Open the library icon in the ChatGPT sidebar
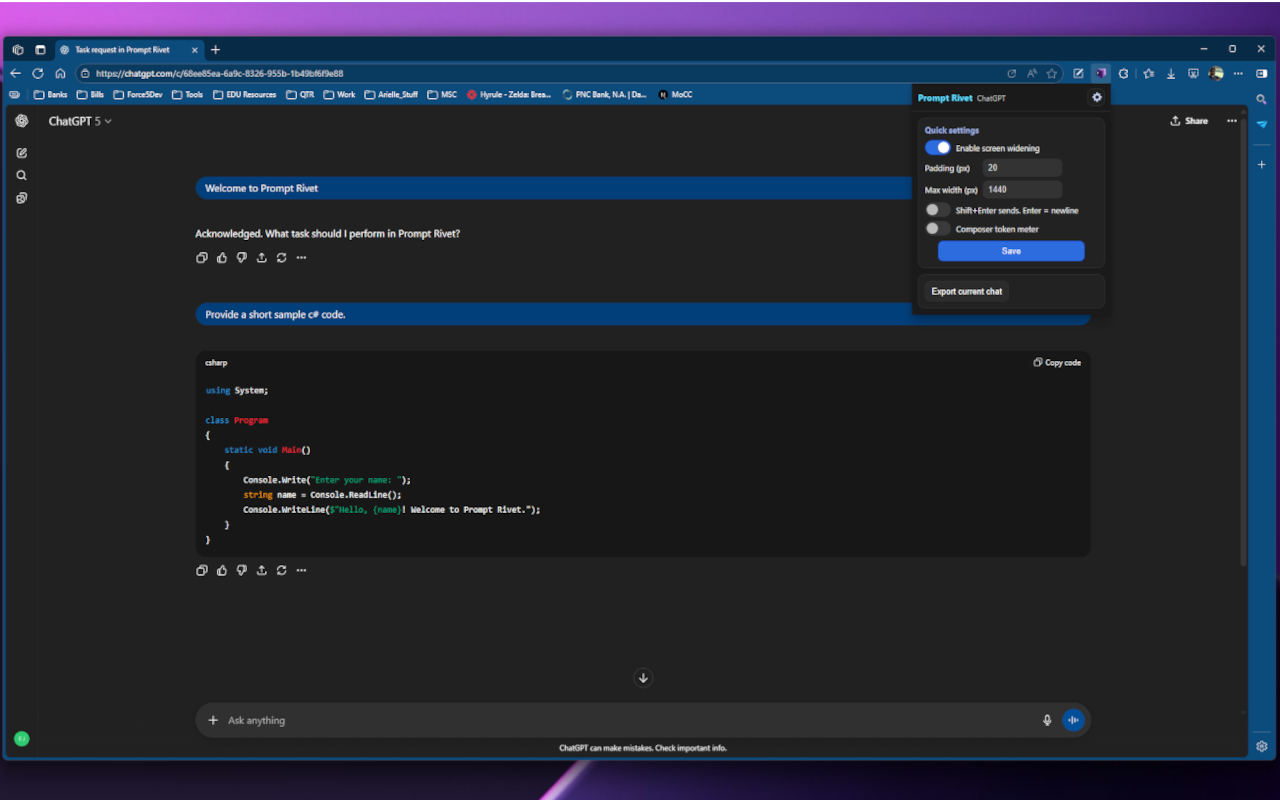The width and height of the screenshot is (1280, 800). 22,198
